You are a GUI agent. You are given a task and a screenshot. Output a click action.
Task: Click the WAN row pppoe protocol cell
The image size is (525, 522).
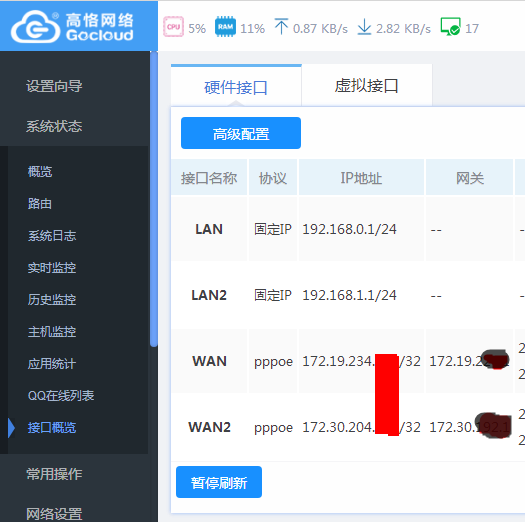click(274, 362)
